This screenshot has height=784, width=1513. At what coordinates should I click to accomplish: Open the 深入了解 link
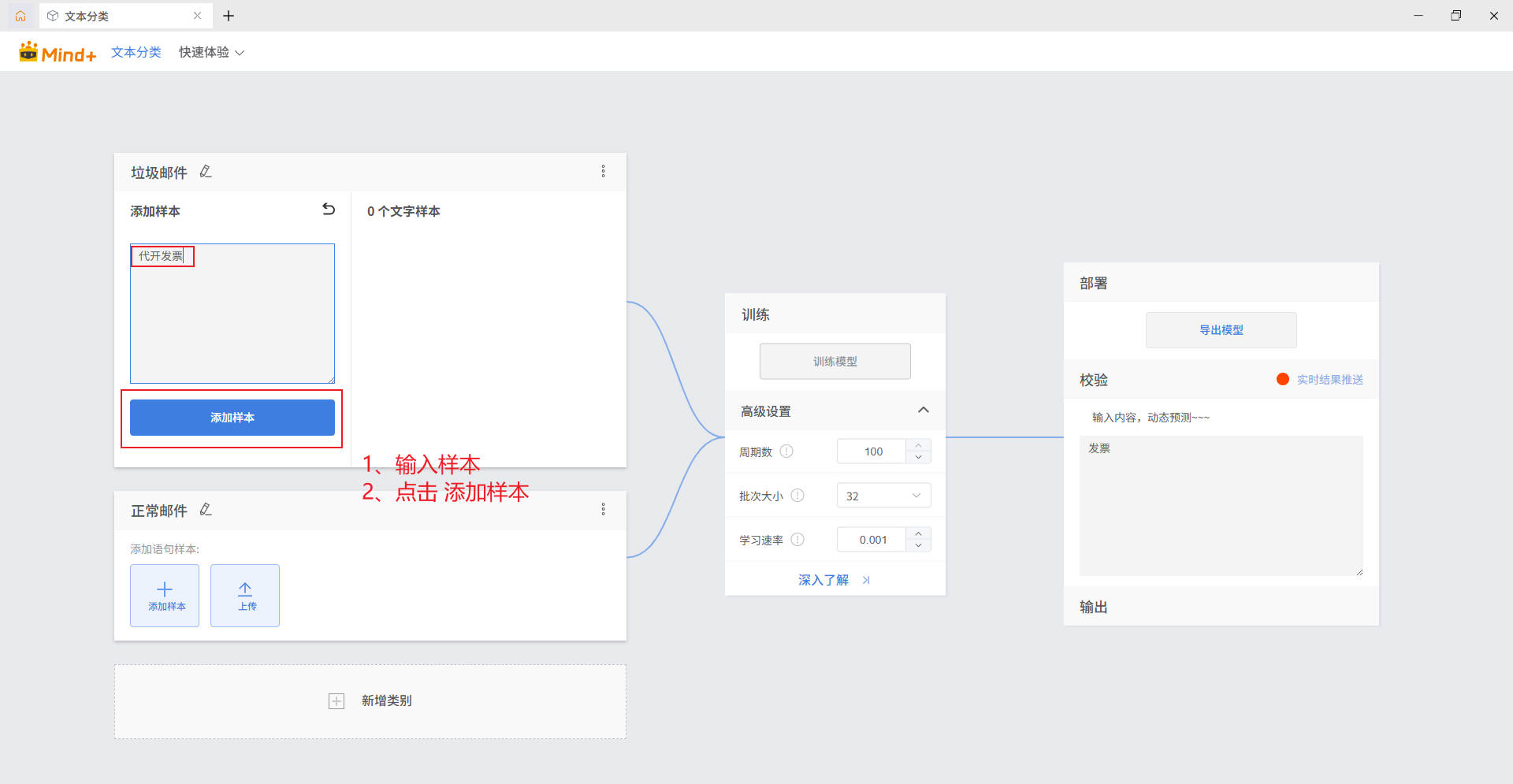pyautogui.click(x=823, y=580)
